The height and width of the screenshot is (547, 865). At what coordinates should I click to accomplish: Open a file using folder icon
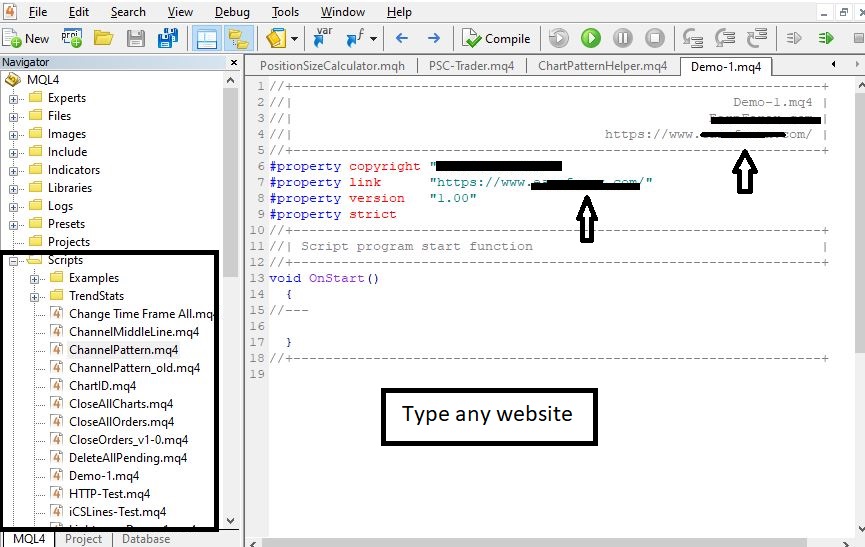click(x=103, y=38)
